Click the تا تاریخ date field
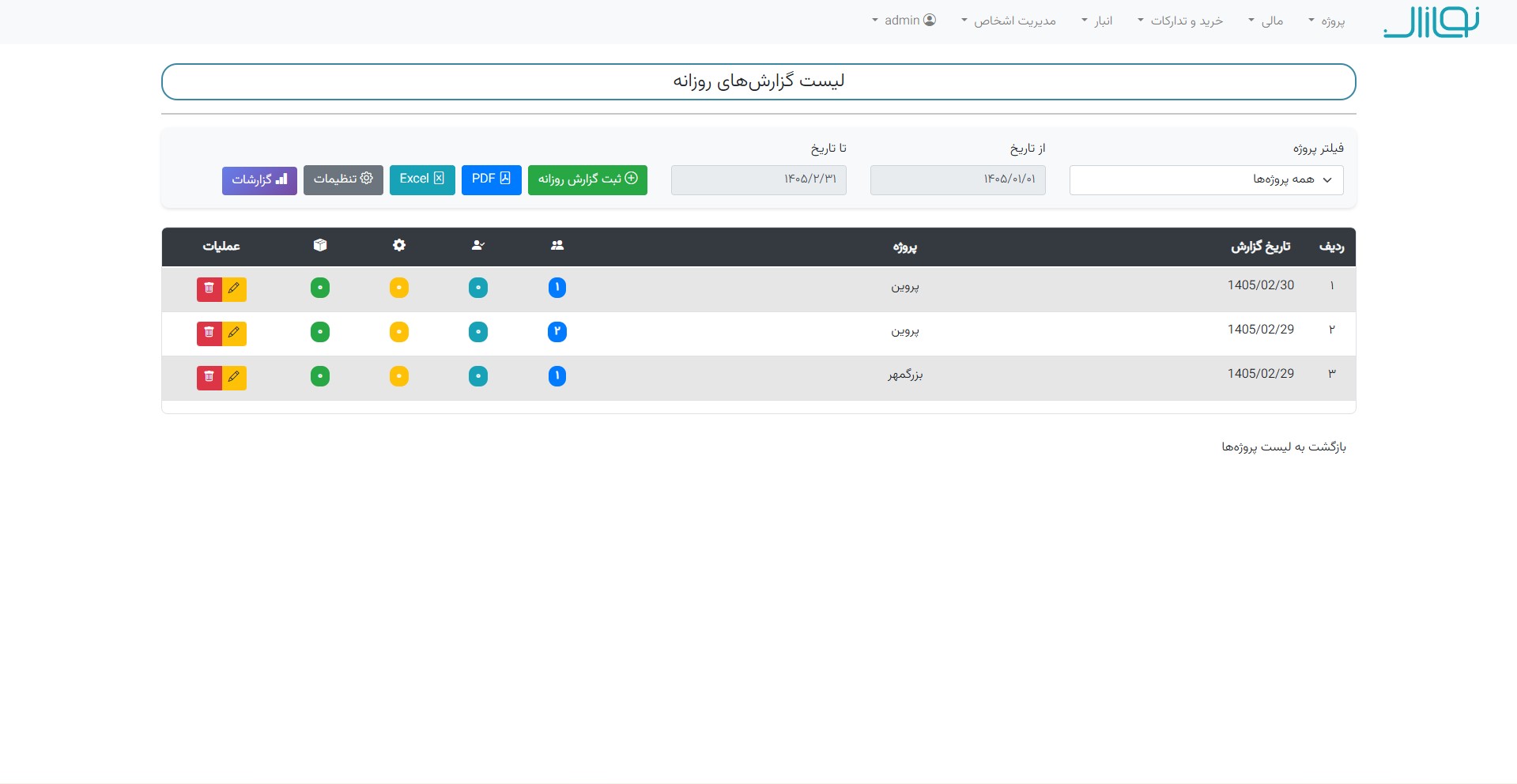This screenshot has width=1517, height=784. coord(759,180)
